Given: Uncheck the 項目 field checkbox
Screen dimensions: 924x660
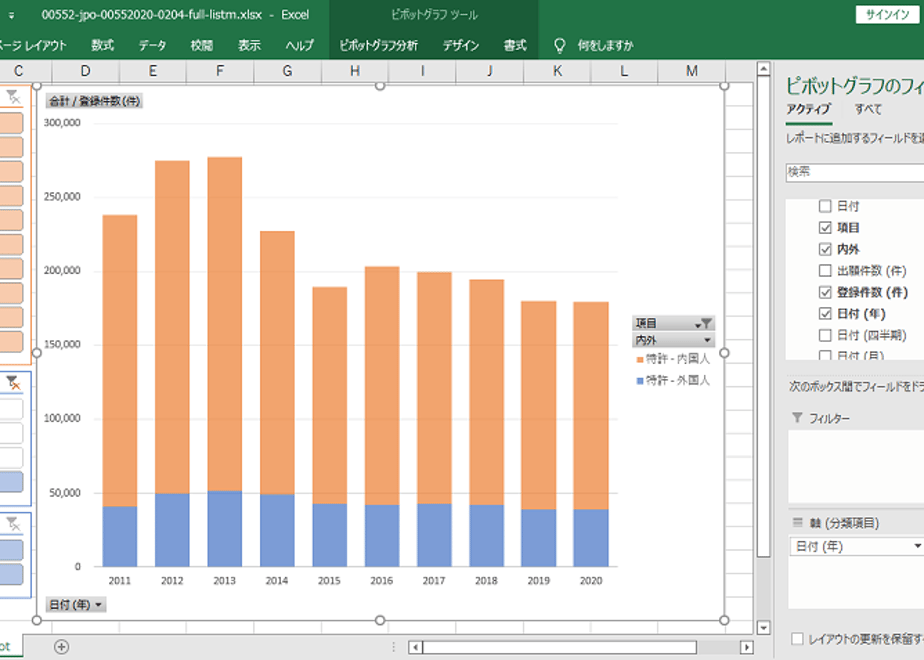Looking at the screenshot, I should [x=825, y=227].
